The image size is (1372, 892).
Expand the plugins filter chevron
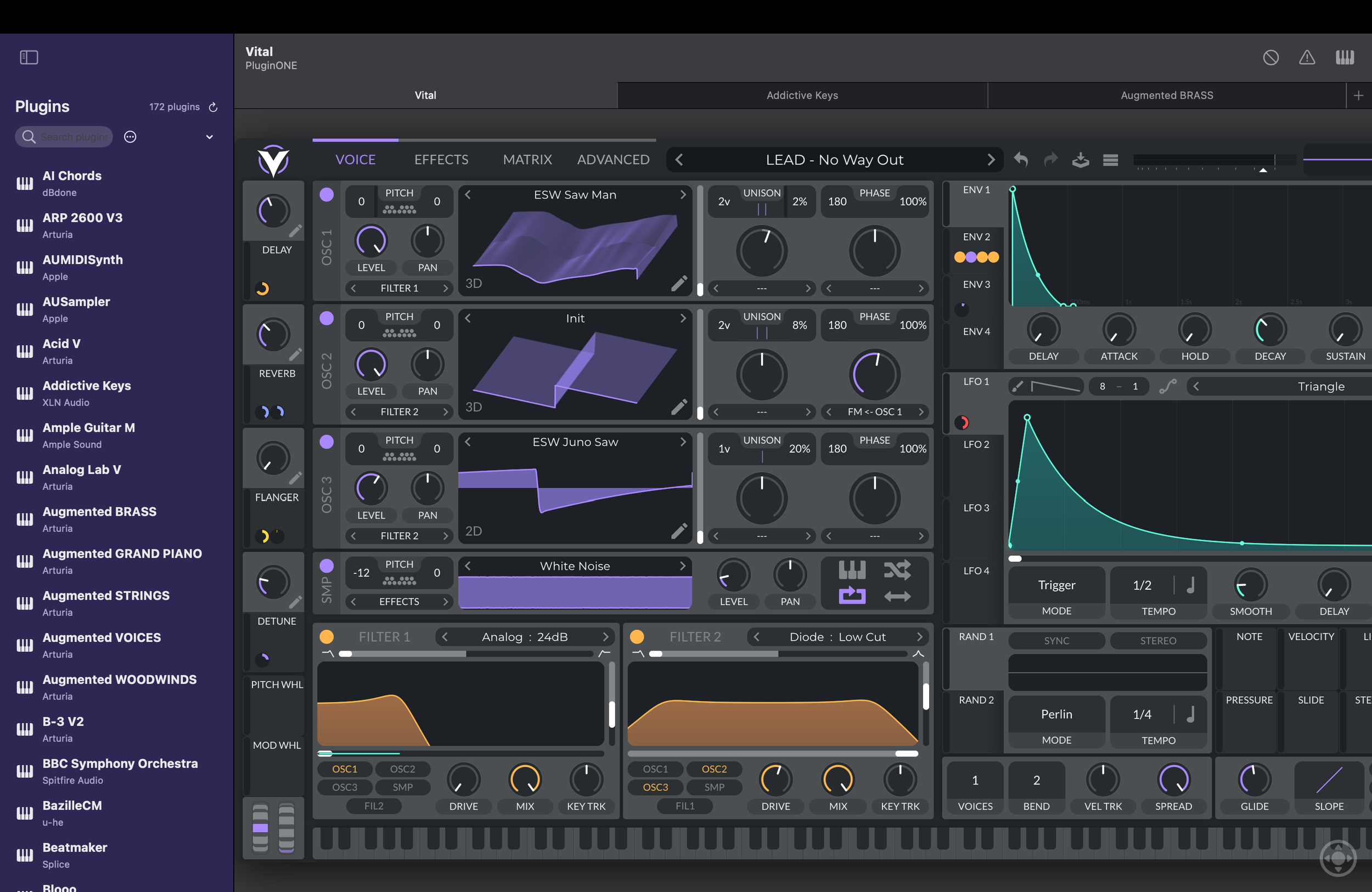pyautogui.click(x=209, y=137)
